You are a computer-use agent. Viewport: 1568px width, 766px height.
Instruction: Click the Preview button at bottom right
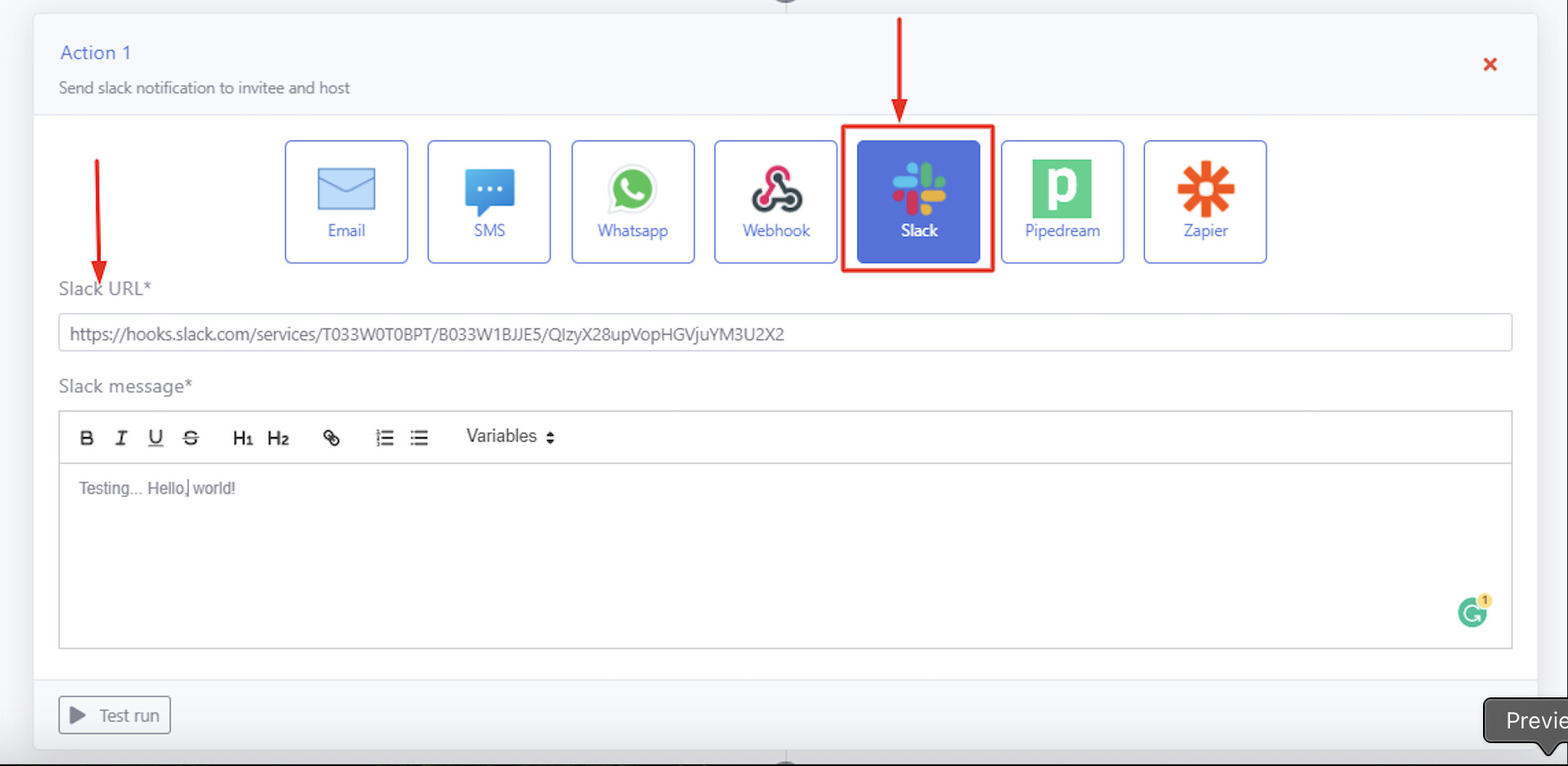pyautogui.click(x=1527, y=720)
